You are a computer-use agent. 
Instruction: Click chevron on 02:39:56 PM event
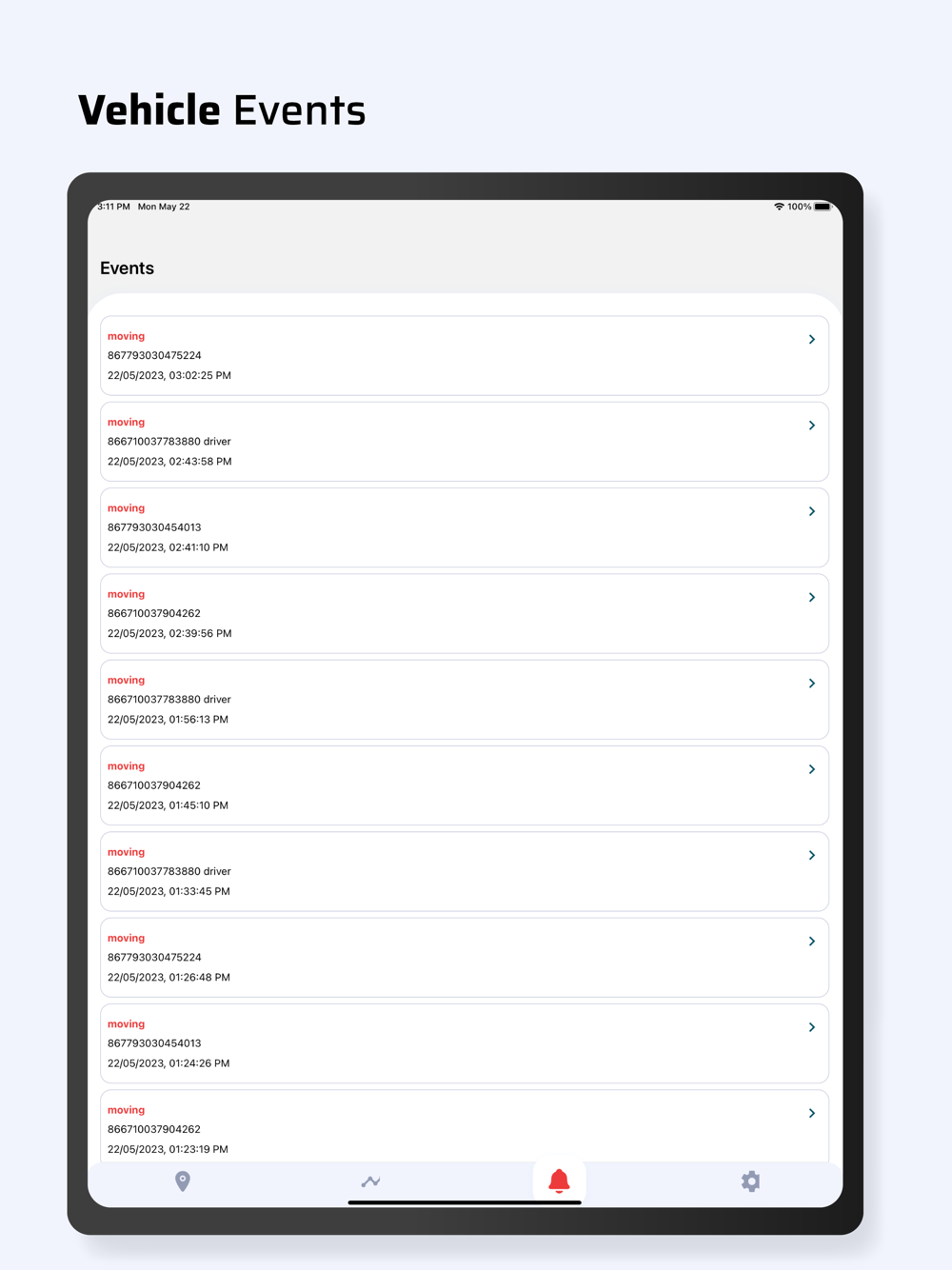click(x=812, y=597)
